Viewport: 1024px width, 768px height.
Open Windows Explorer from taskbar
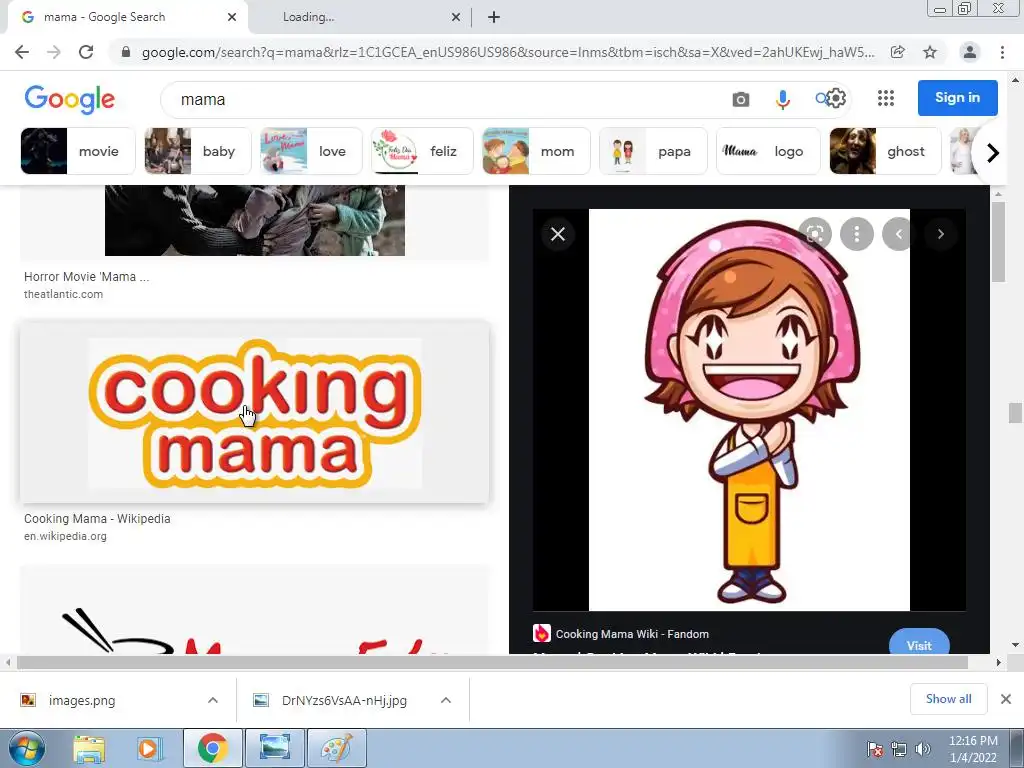tap(89, 748)
